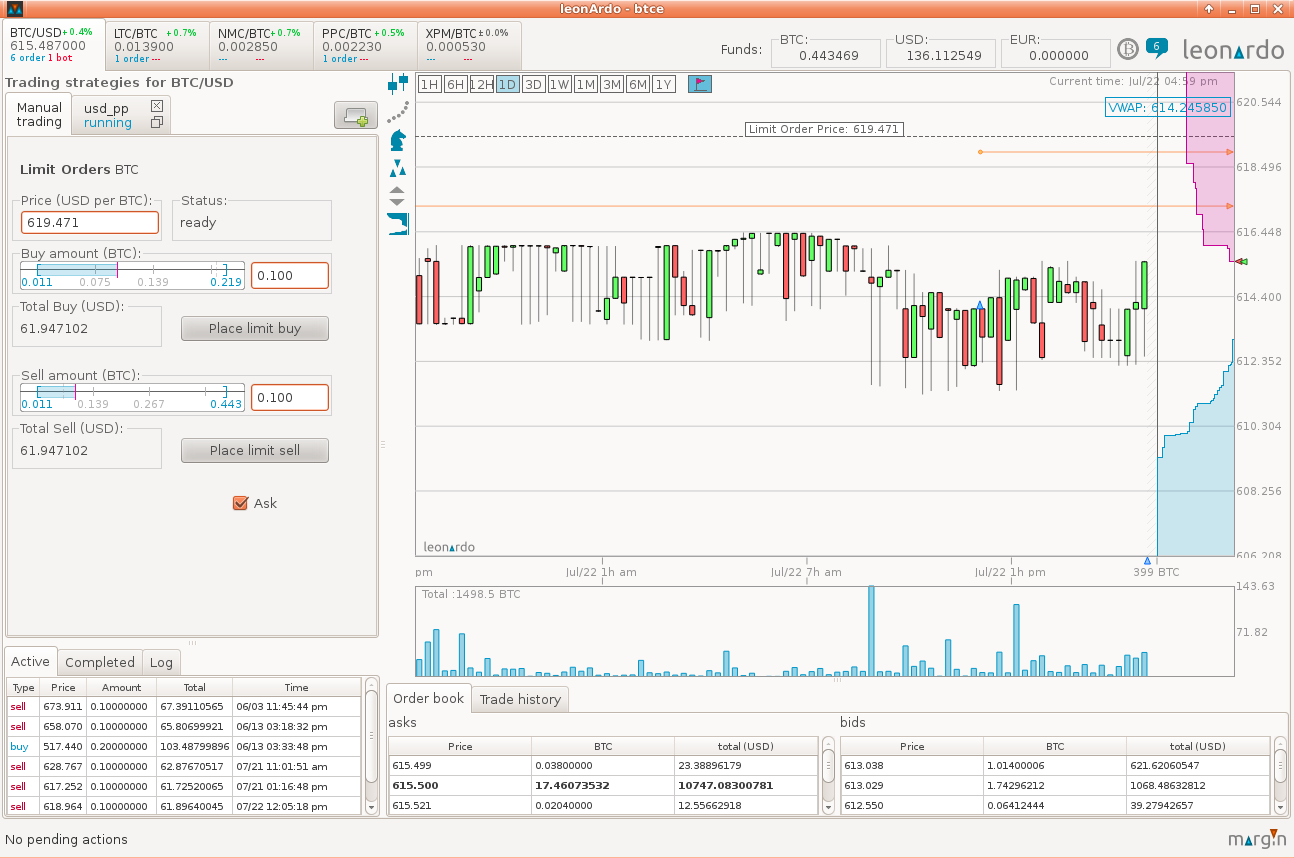Click the margin logo in status bar
The width and height of the screenshot is (1294, 858).
click(x=1258, y=839)
